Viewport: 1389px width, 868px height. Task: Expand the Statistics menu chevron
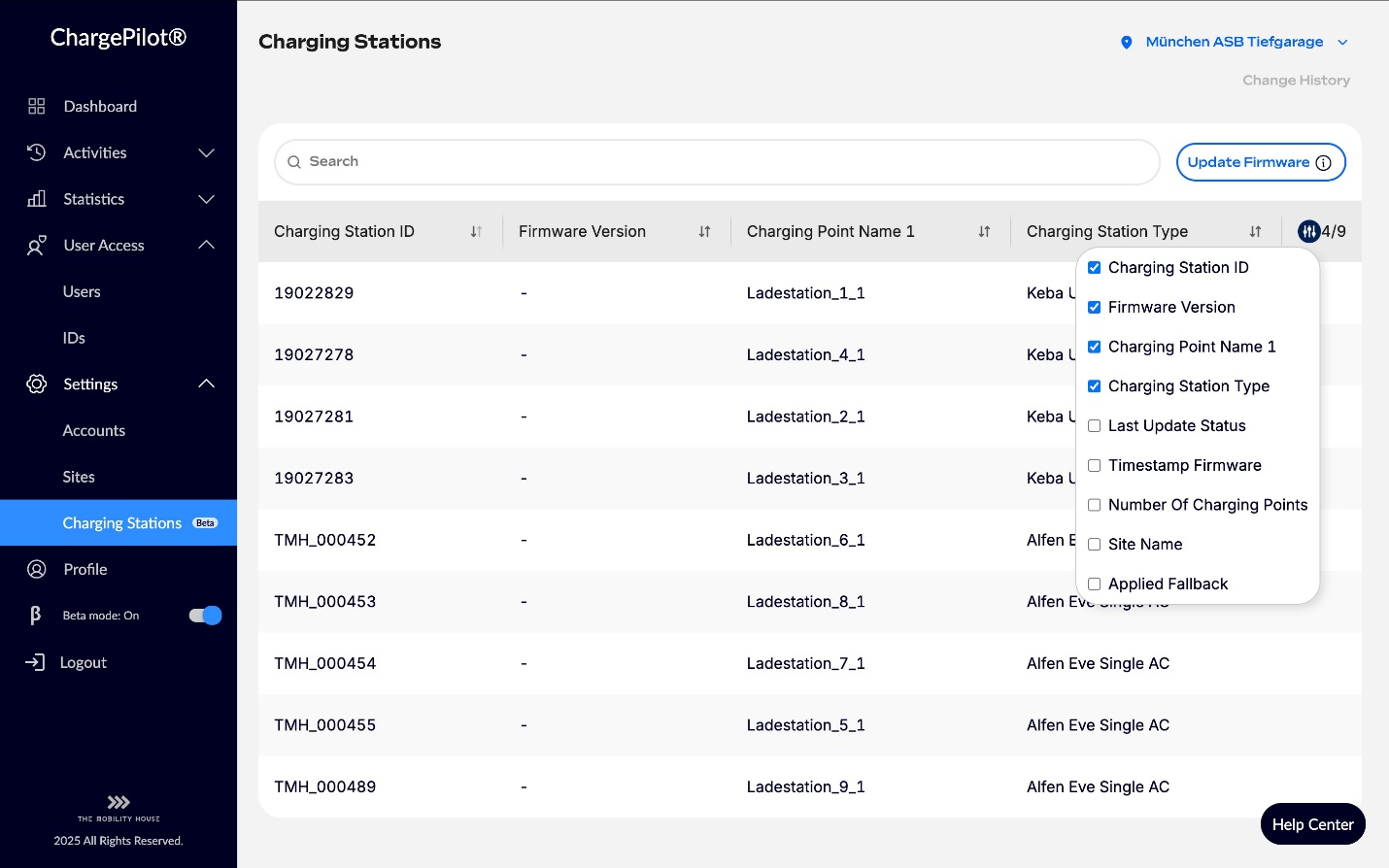pos(206,199)
